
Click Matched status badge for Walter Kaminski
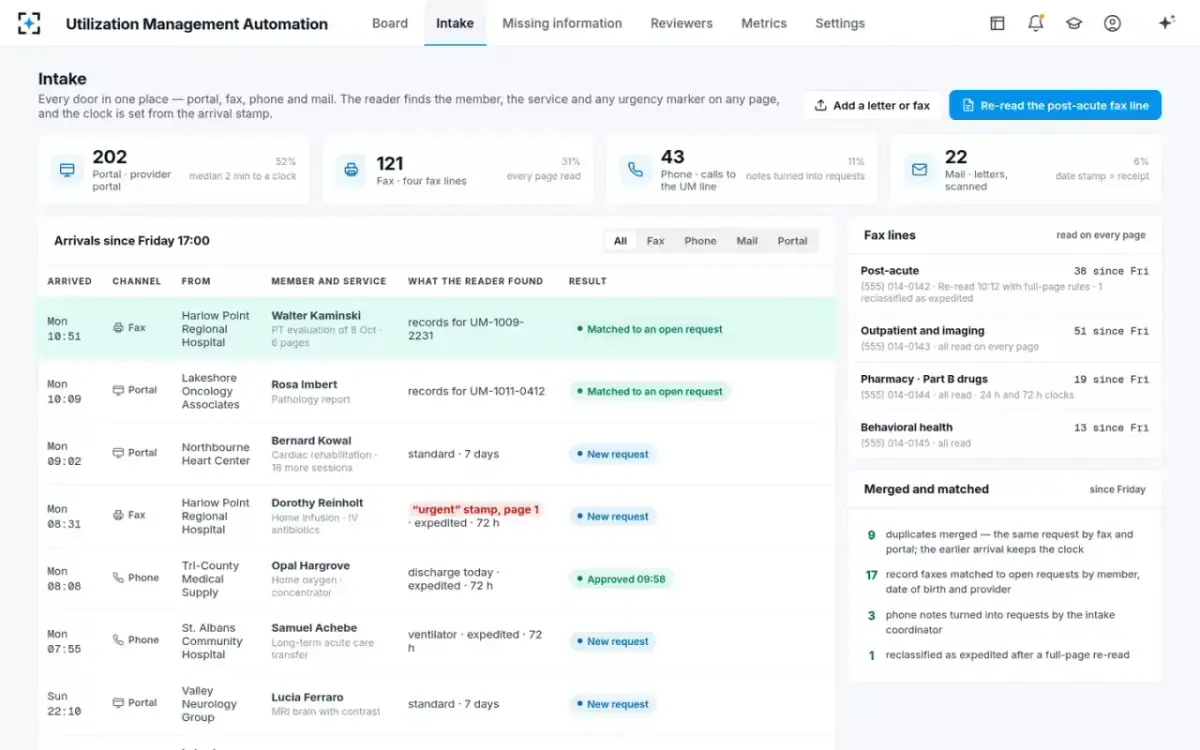(x=650, y=329)
